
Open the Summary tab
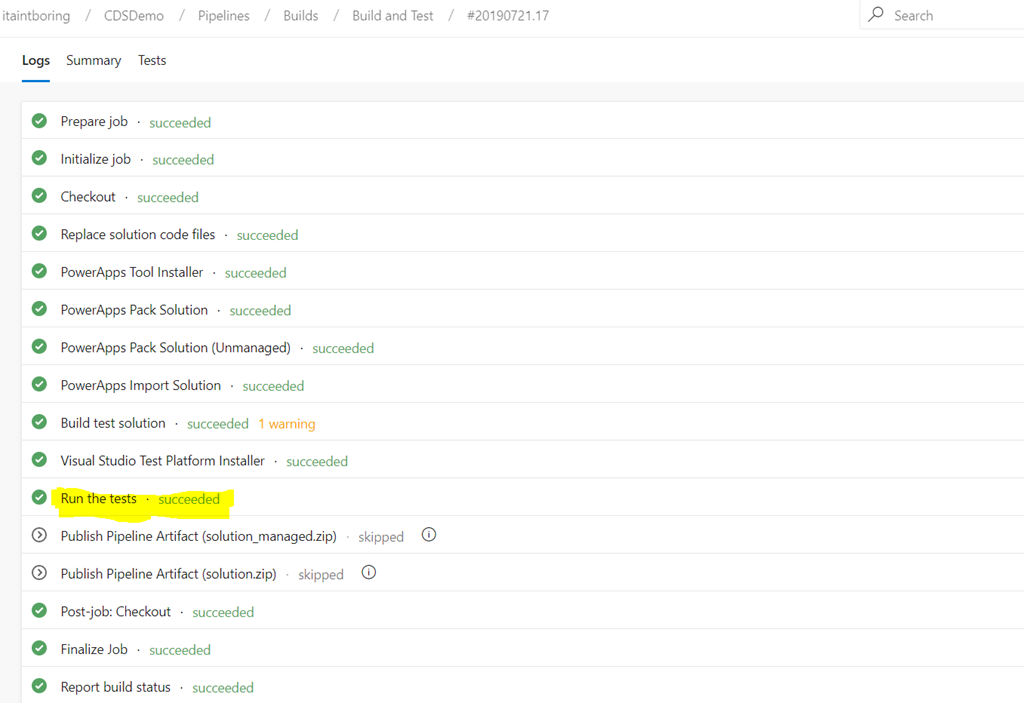93,60
